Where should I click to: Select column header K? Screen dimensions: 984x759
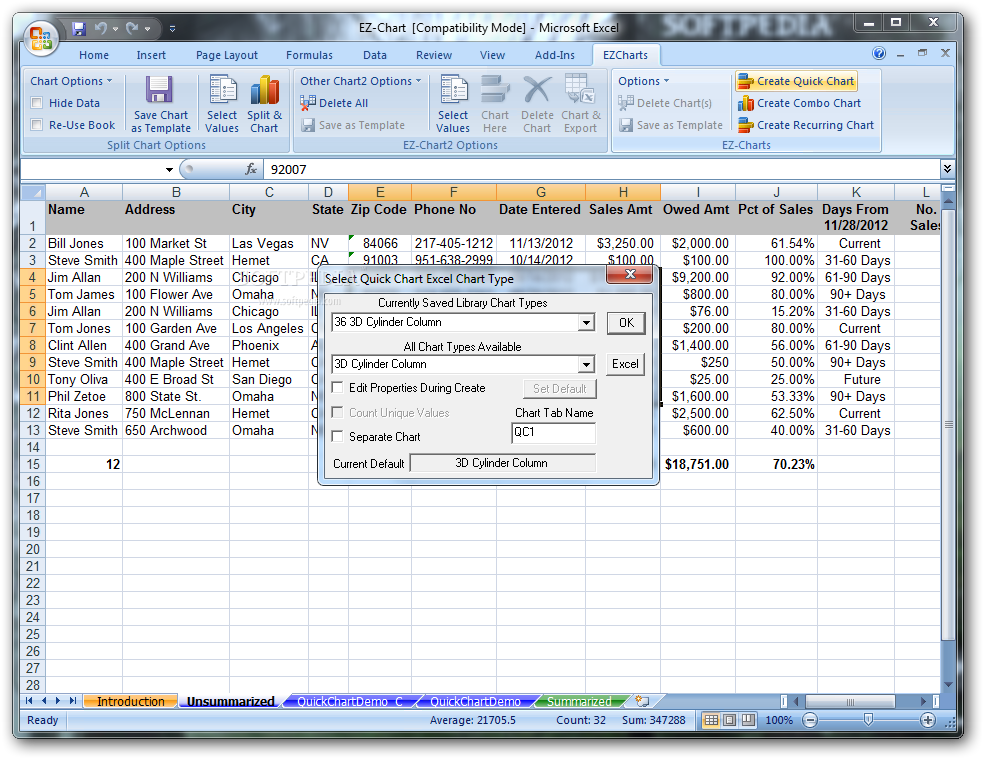856,192
